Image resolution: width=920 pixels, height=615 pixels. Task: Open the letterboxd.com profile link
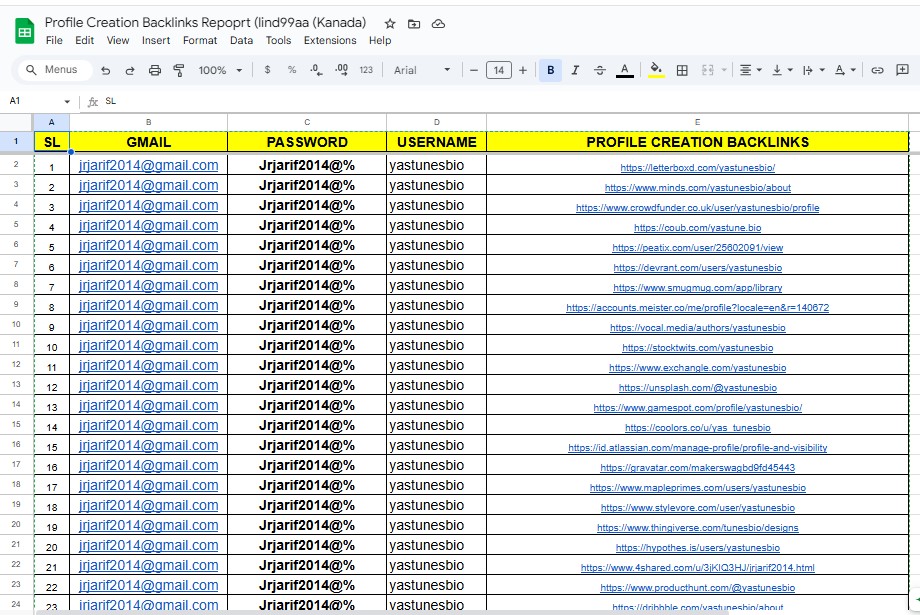click(x=697, y=167)
